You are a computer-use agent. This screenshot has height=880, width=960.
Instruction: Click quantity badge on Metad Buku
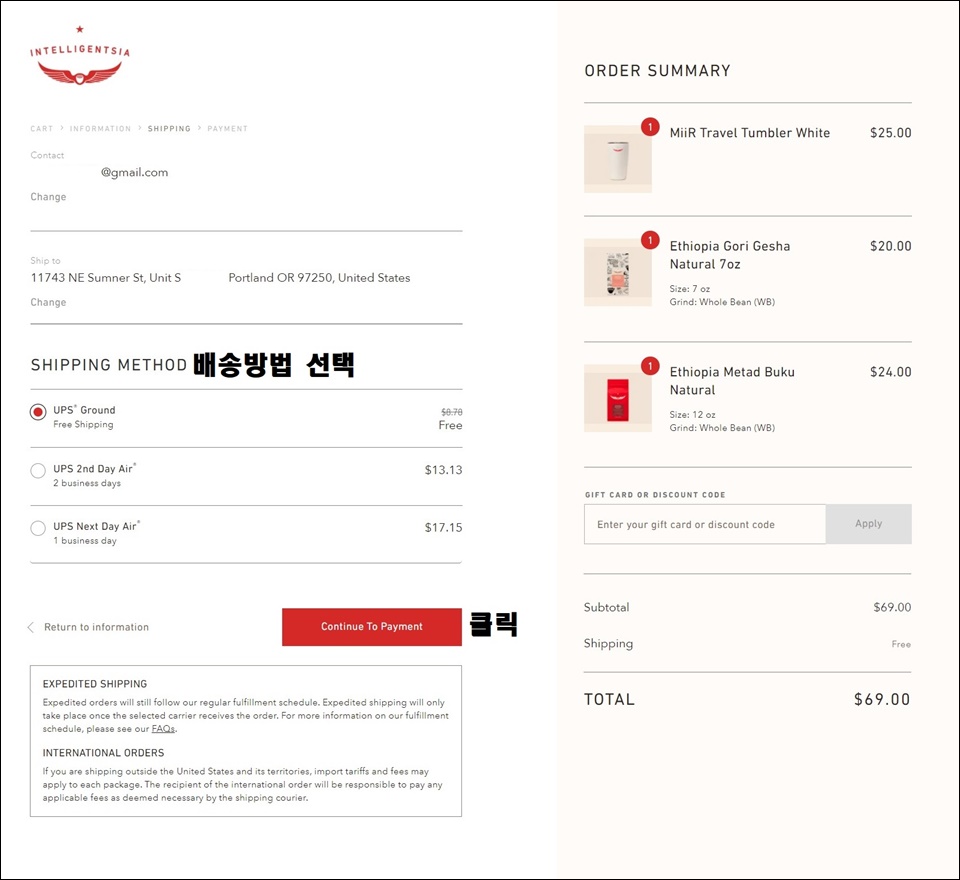pyautogui.click(x=650, y=366)
